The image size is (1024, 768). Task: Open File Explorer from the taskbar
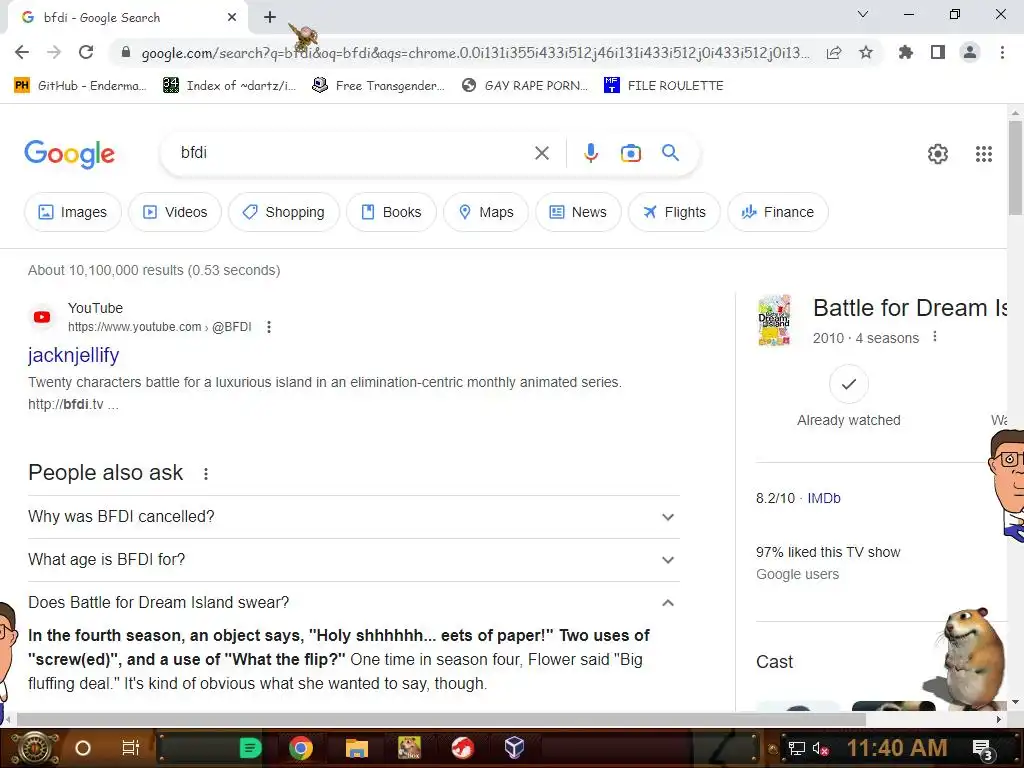point(357,748)
